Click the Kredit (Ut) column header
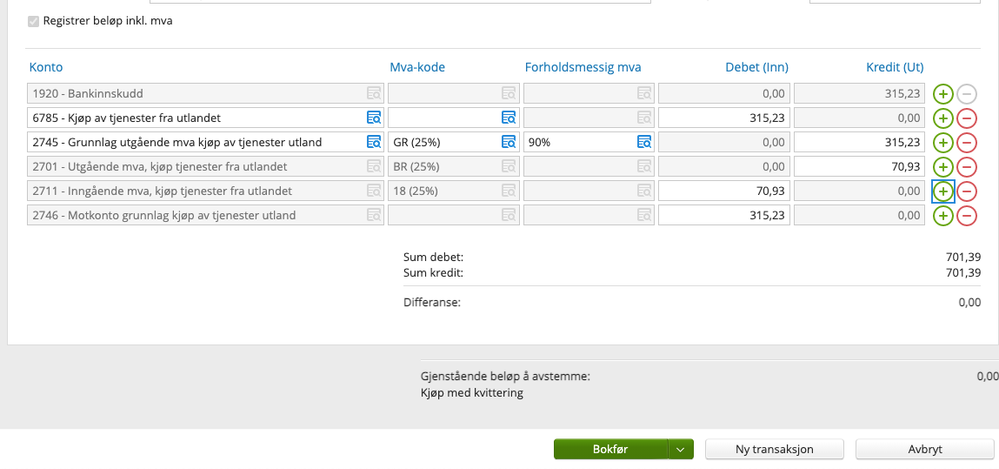The height and width of the screenshot is (469, 999). (x=895, y=68)
